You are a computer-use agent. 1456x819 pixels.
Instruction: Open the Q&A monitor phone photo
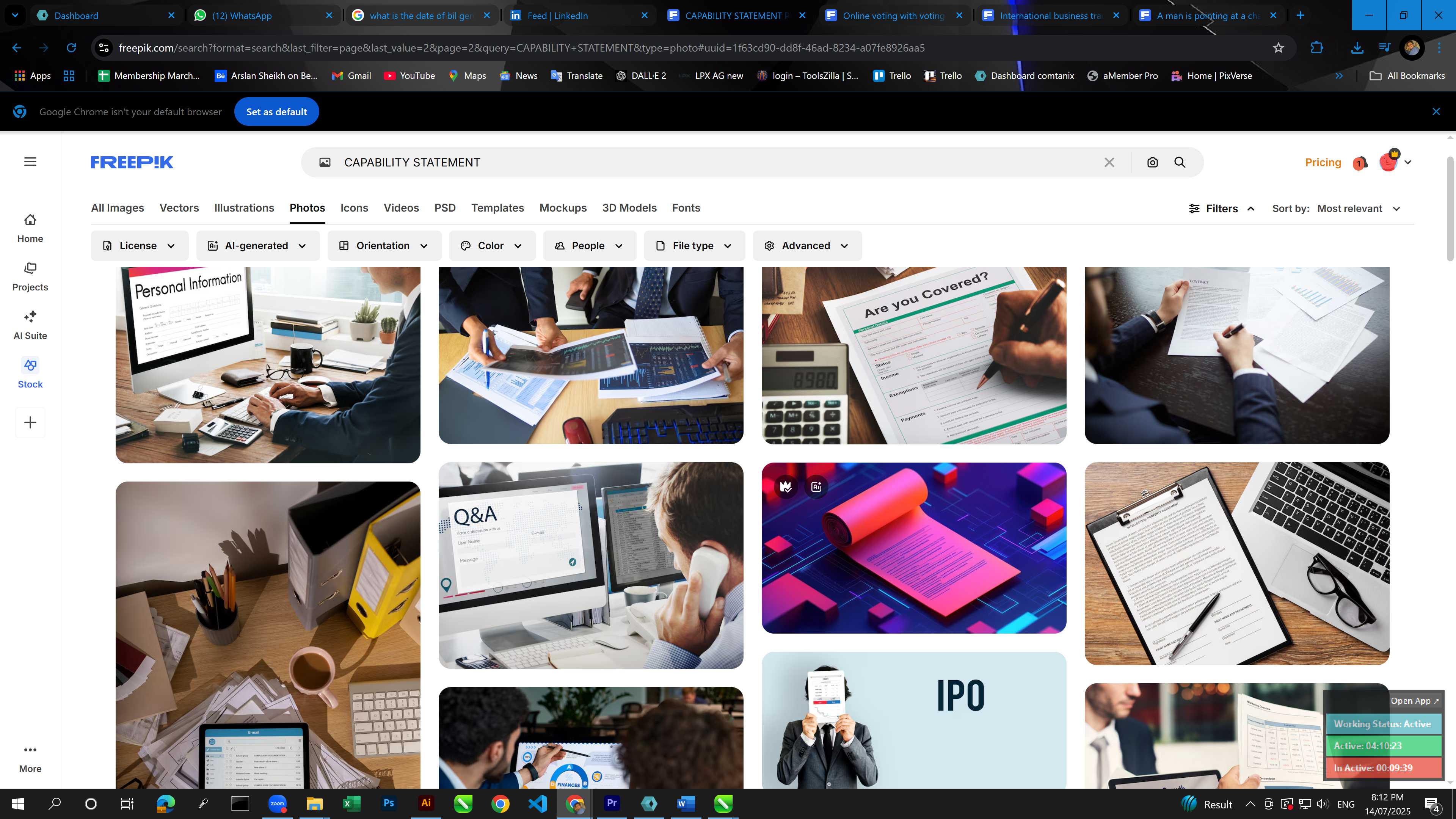point(591,565)
